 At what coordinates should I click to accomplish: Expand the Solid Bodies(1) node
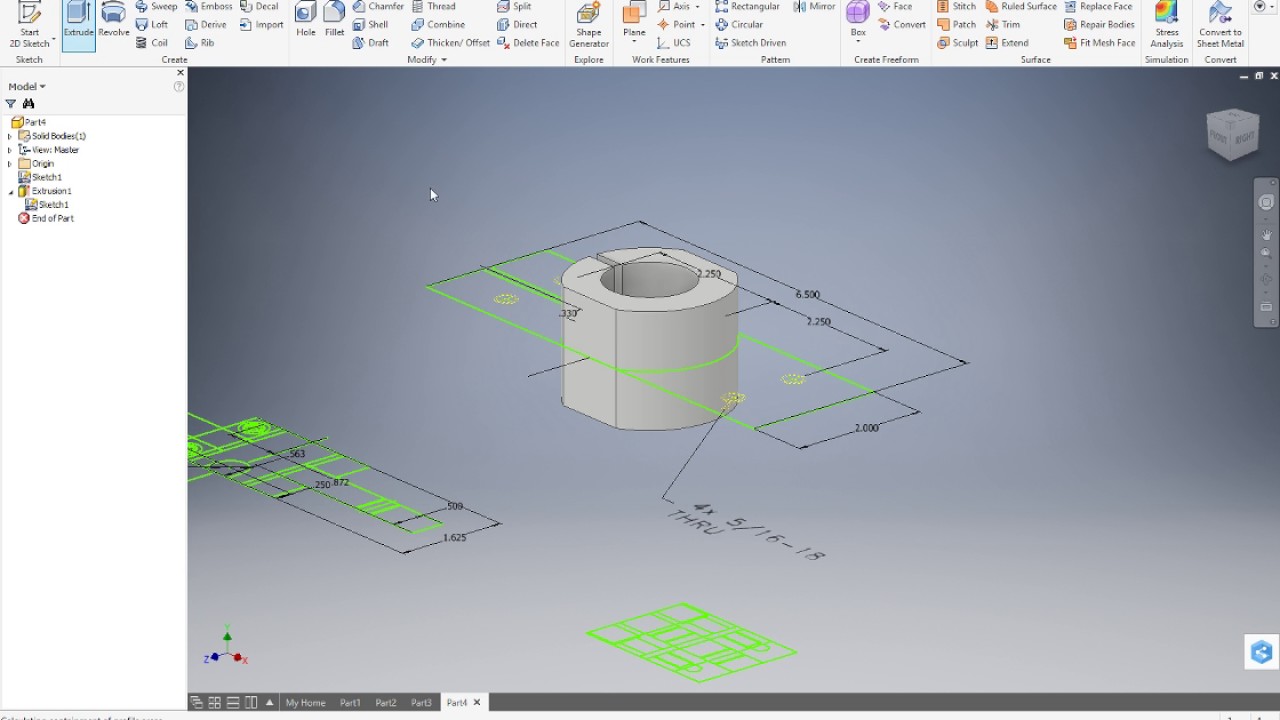(10, 136)
